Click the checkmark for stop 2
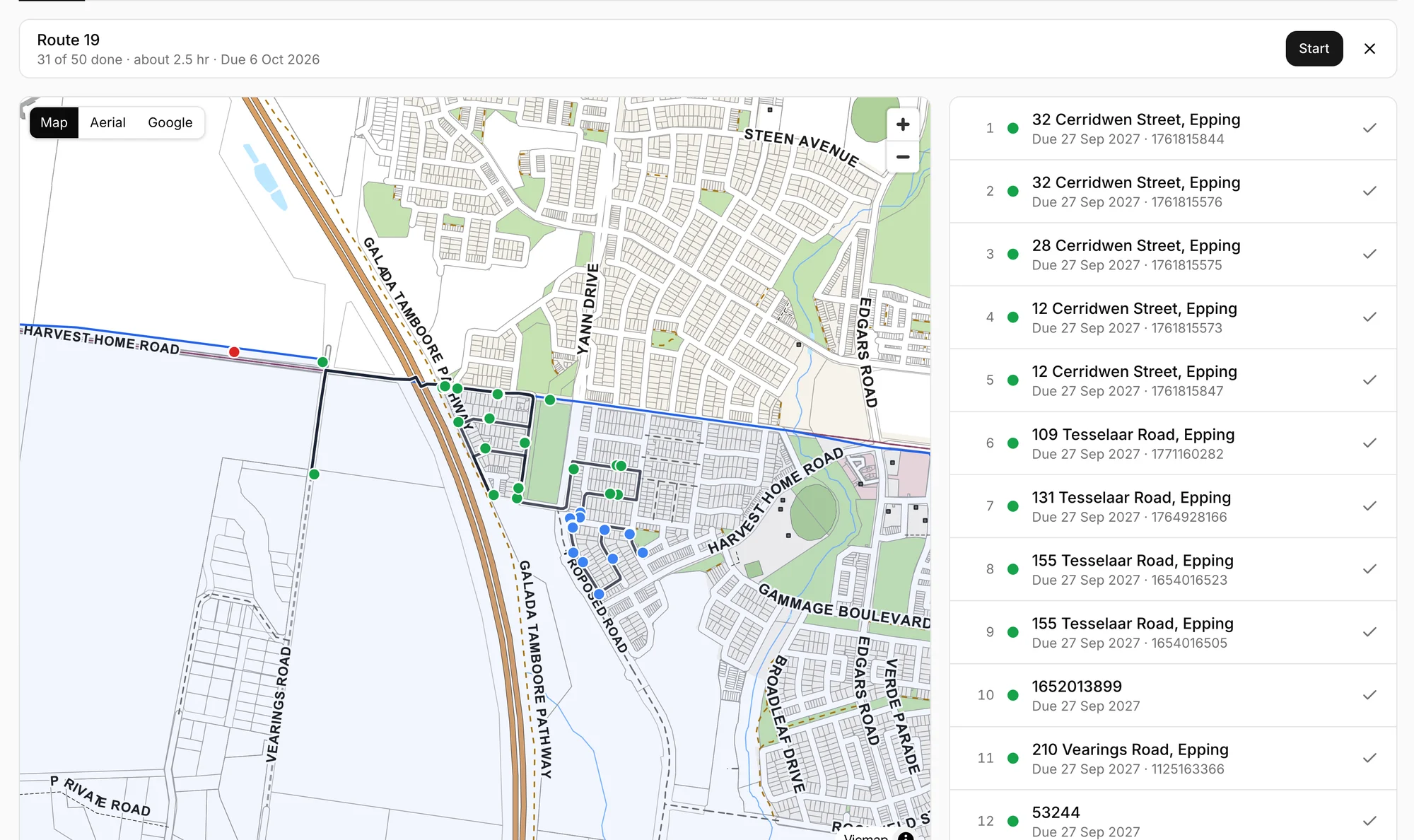The width and height of the screenshot is (1414, 840). click(1369, 191)
